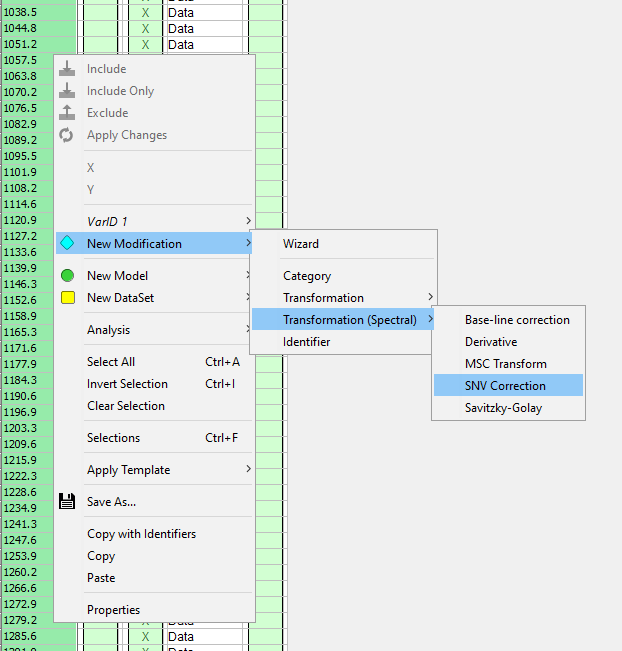Click the Apply Changes refresh icon
622x651 pixels.
click(x=67, y=135)
